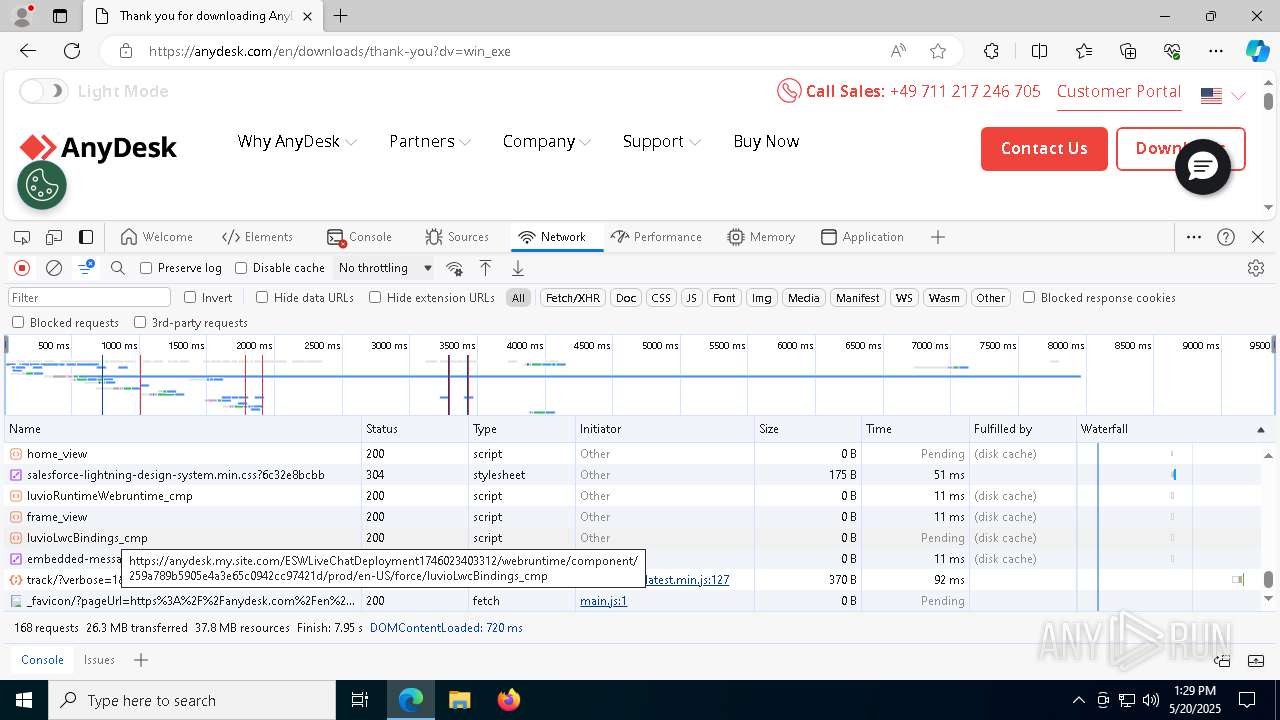The width and height of the screenshot is (1280, 720).
Task: Switch to Memory tab
Action: (762, 237)
